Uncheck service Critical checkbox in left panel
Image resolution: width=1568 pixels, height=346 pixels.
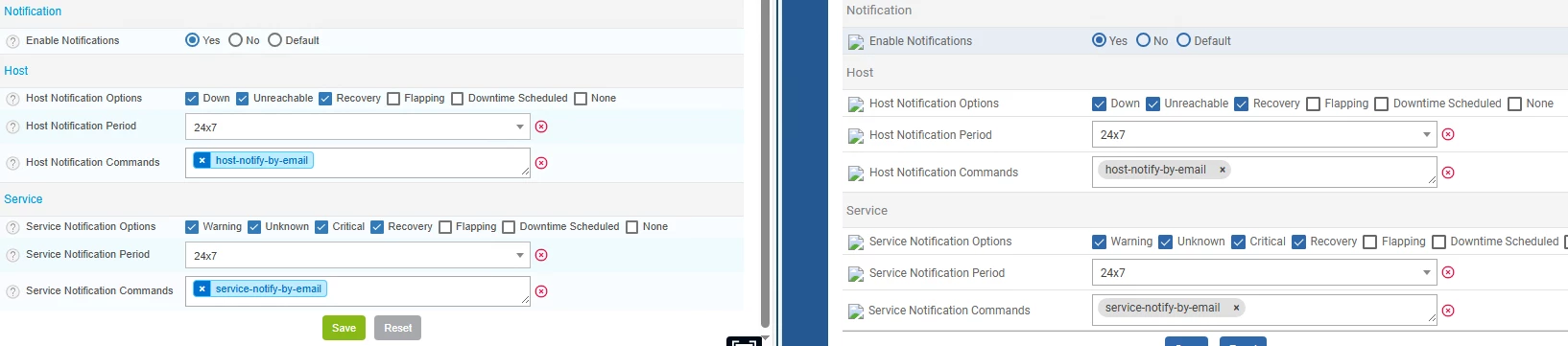[321, 227]
